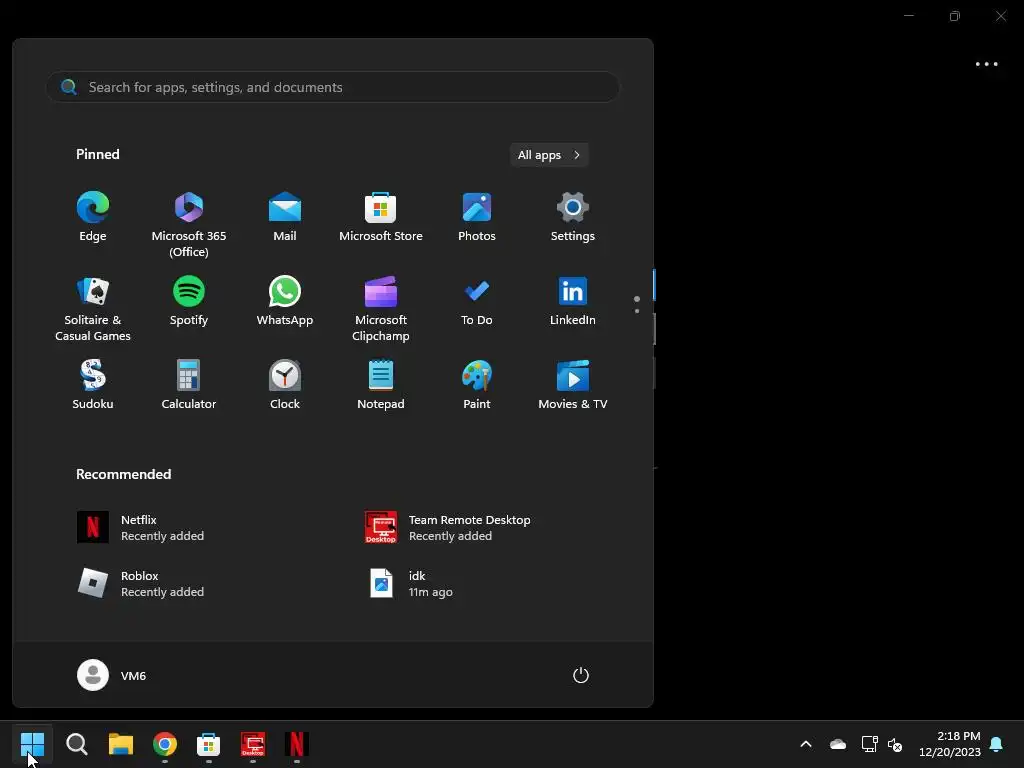
Task: Open File Explorer from taskbar
Action: coord(121,744)
